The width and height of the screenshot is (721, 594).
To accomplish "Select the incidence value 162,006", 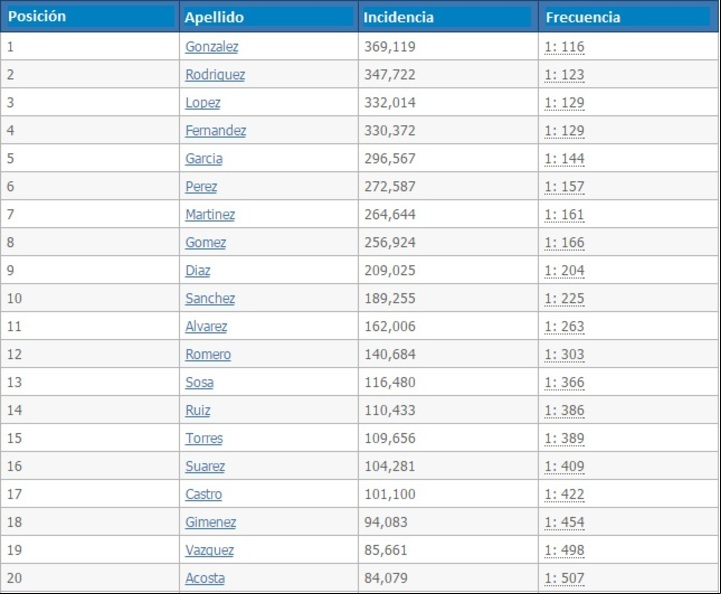I will tap(390, 326).
